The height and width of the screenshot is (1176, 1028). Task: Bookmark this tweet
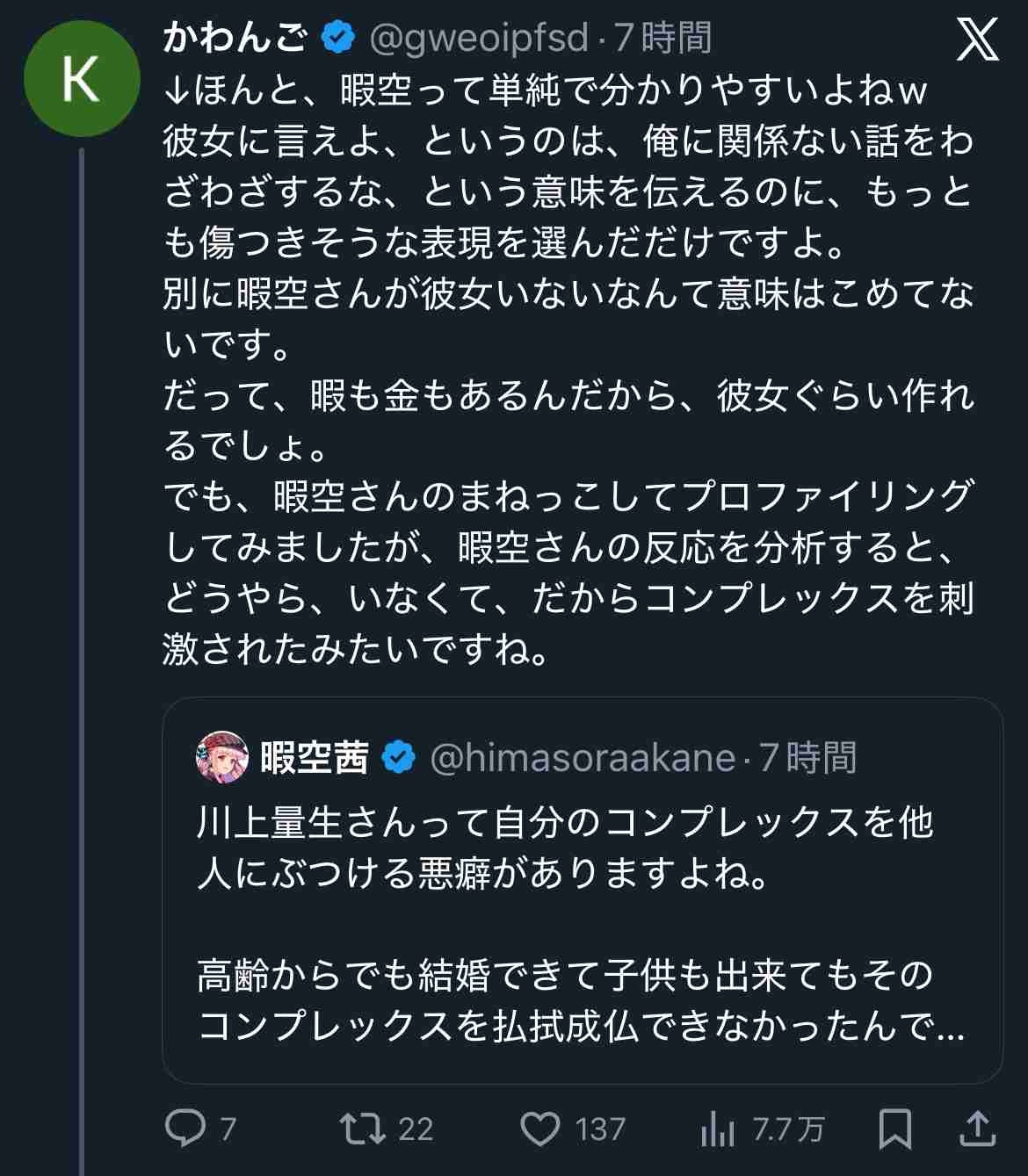(894, 1129)
